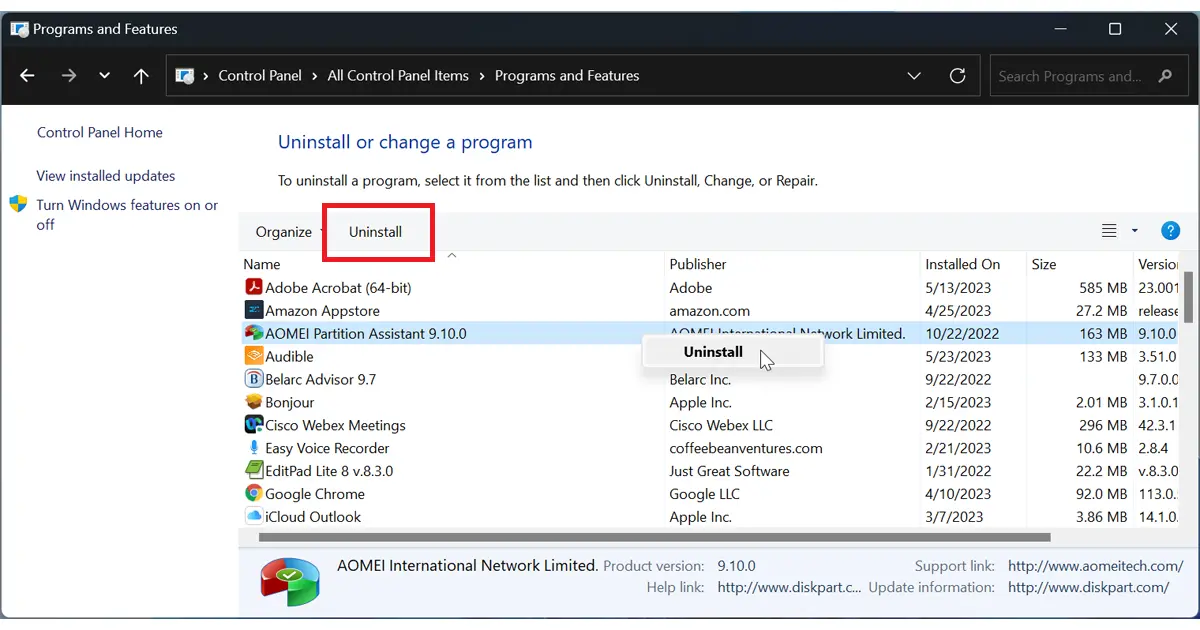The image size is (1200, 630).
Task: Open View installed updates link
Action: pos(106,175)
